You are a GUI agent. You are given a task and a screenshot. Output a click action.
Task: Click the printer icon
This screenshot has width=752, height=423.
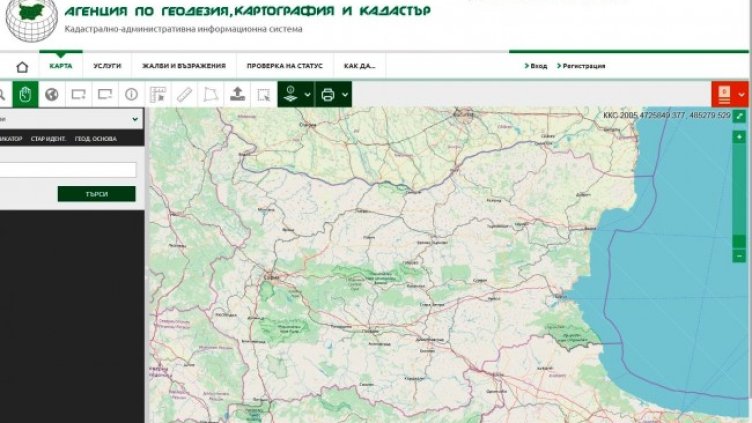point(328,94)
